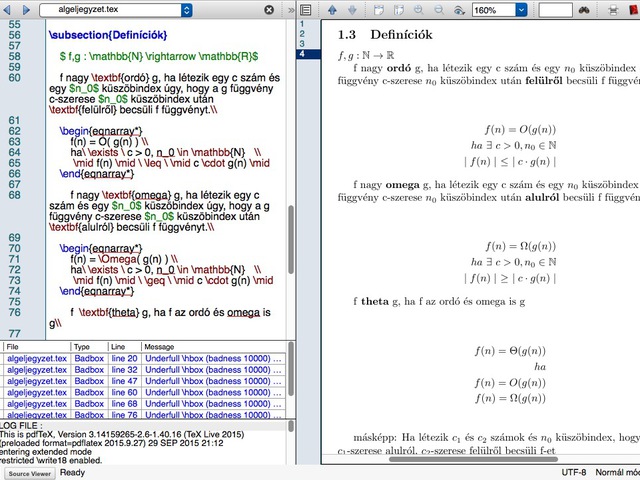Viewport: 640px width, 480px height.
Task: Open PDF in external viewer icon
Action: click(x=634, y=10)
